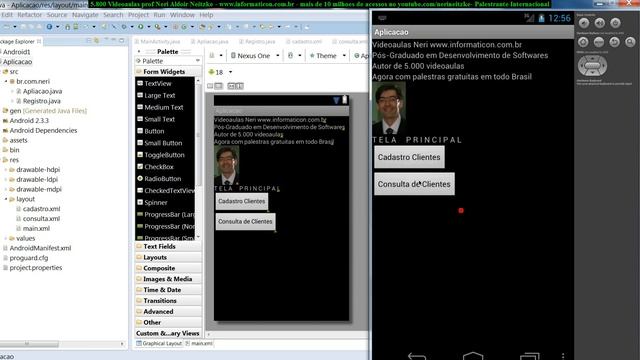The height and width of the screenshot is (360, 640).
Task: Tap Cadastro Clientes button in the emulator
Action: pyautogui.click(x=409, y=157)
